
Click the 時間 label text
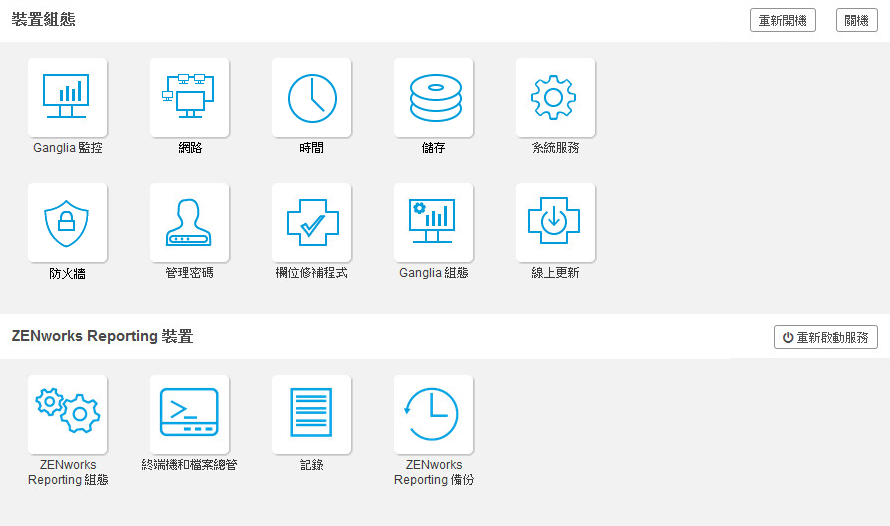click(x=312, y=148)
